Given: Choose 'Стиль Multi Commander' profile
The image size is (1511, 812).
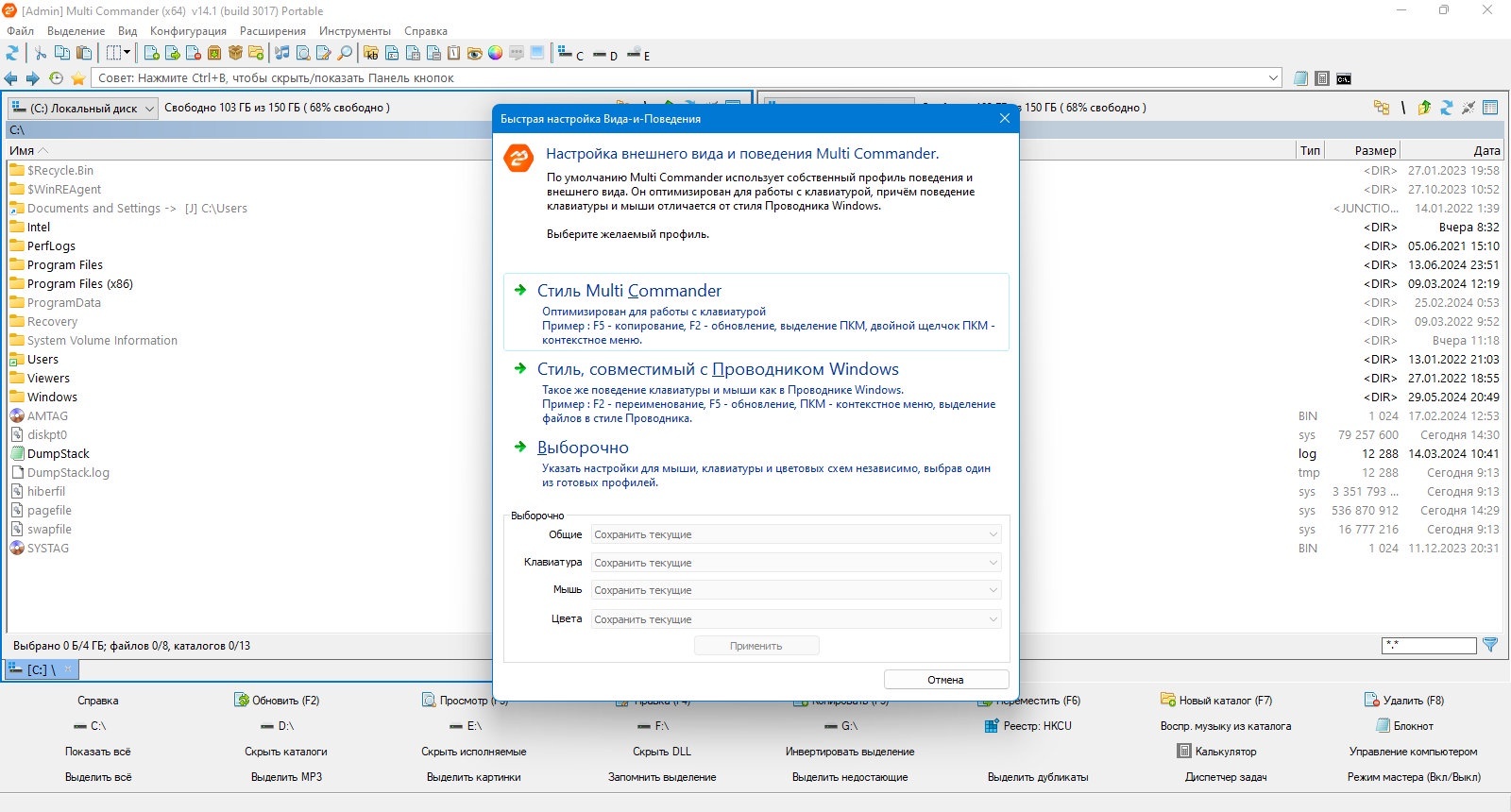Looking at the screenshot, I should (755, 312).
